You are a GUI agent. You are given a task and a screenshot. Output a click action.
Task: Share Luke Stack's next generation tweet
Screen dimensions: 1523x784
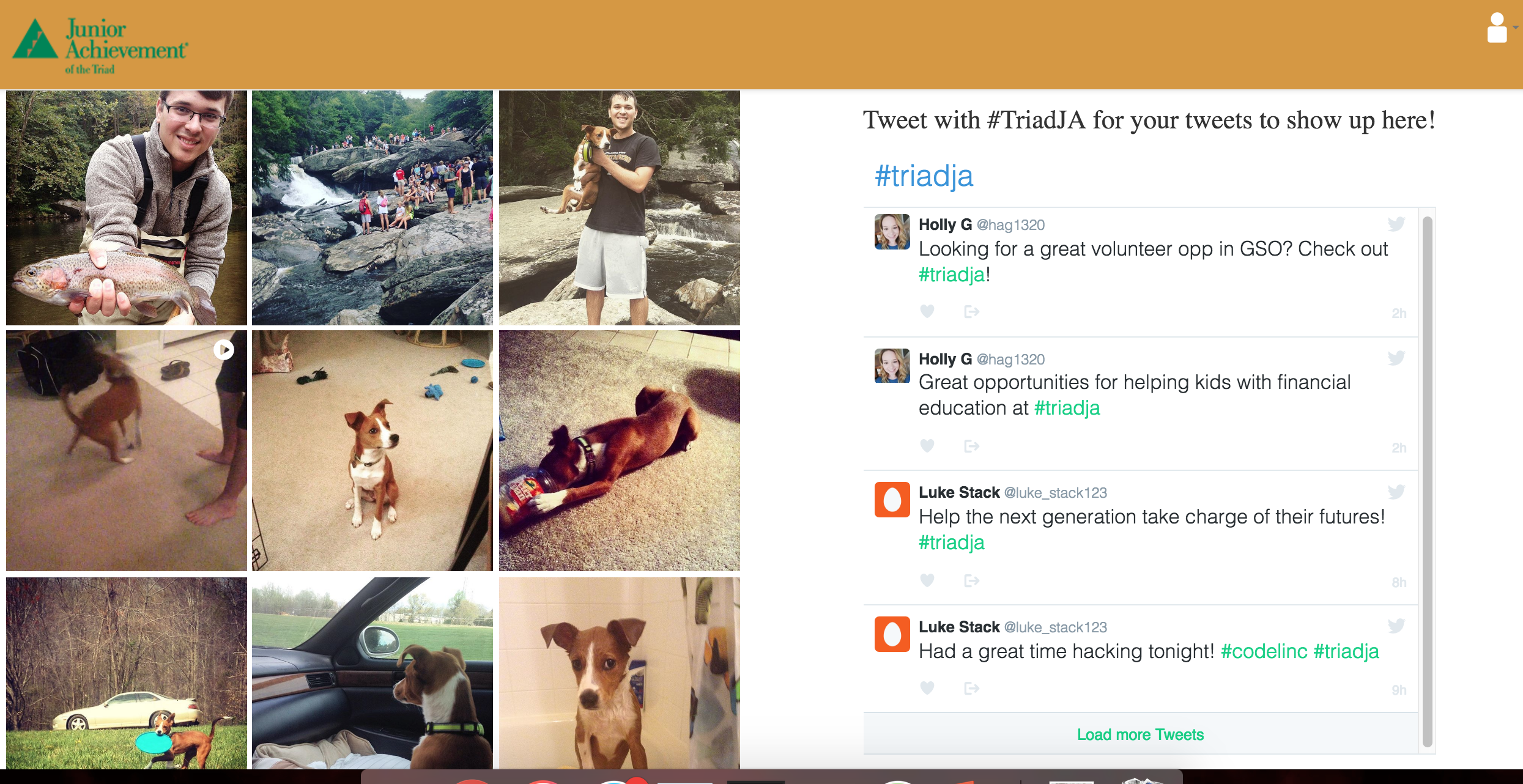972,580
